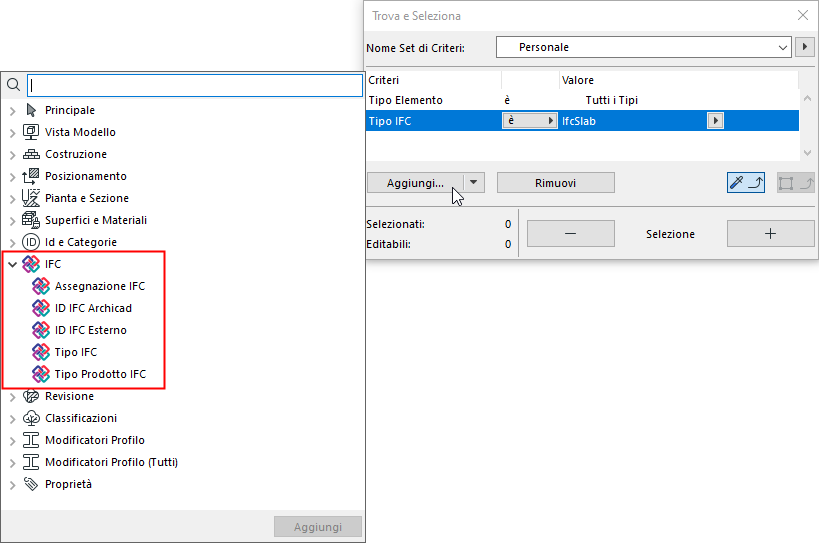
Task: Click the Id e Categorie icon
Action: click(x=31, y=242)
